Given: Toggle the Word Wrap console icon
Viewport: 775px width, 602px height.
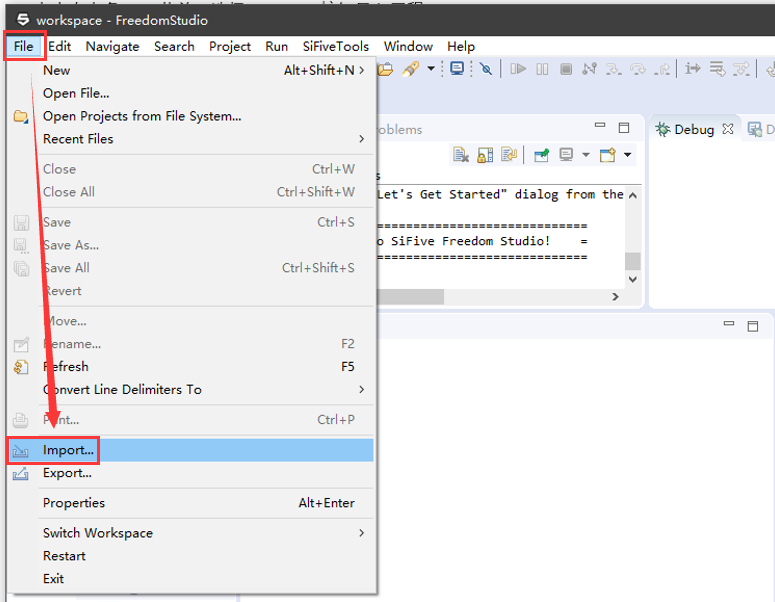Looking at the screenshot, I should [509, 155].
